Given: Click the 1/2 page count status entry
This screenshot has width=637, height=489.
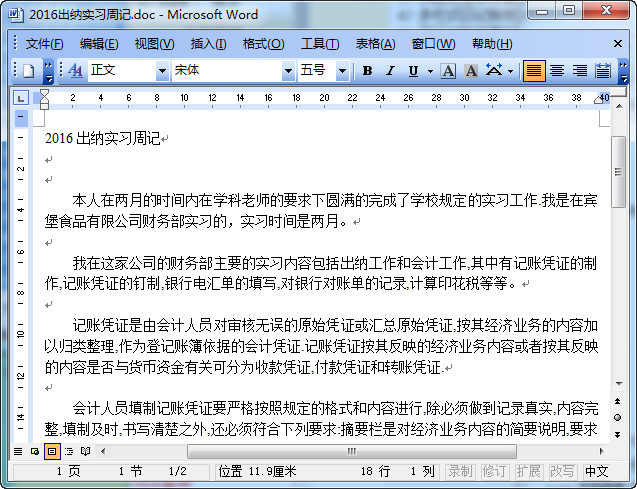Looking at the screenshot, I should (x=178, y=471).
